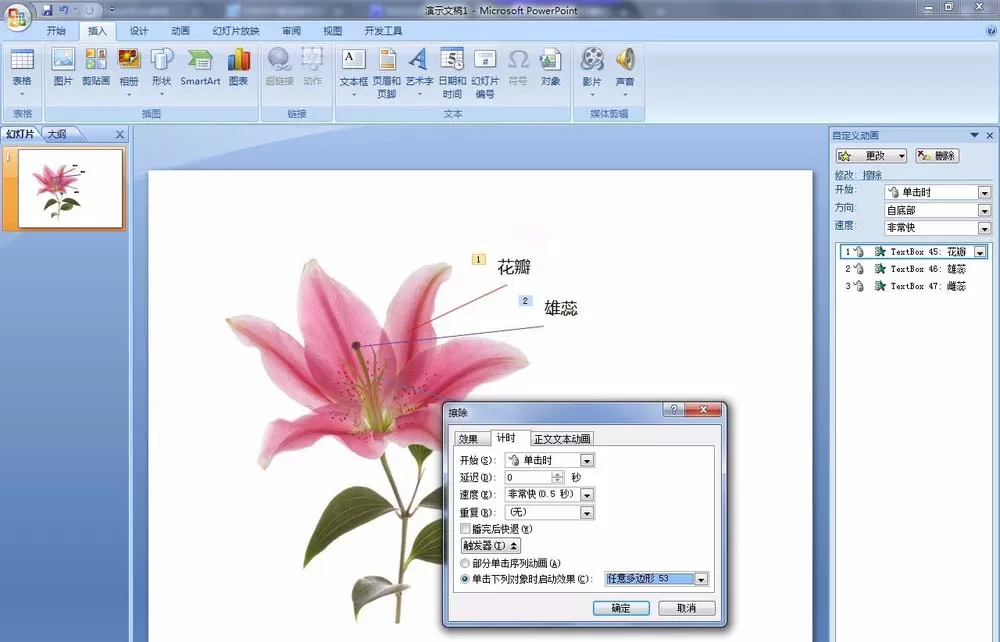
Task: Open the 重复 dropdown in the dialog
Action: tap(587, 513)
